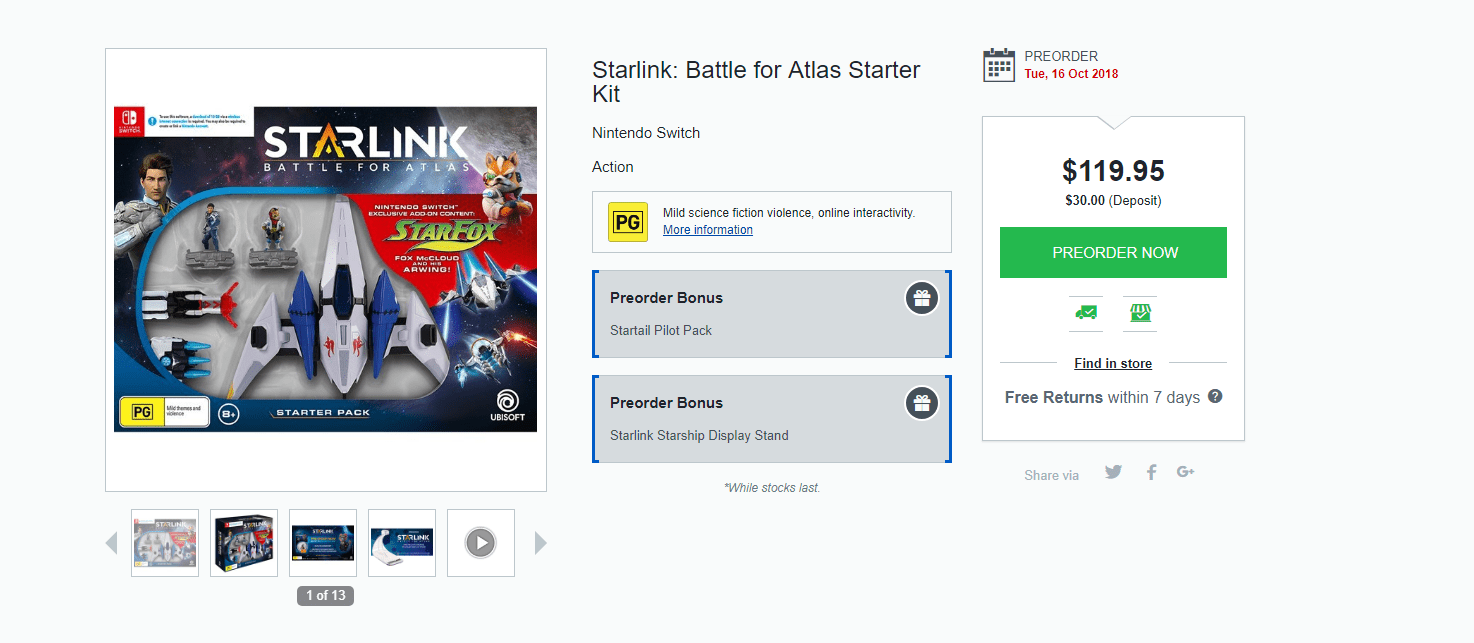Open the Find in store link
The height and width of the screenshot is (643, 1474).
1113,363
